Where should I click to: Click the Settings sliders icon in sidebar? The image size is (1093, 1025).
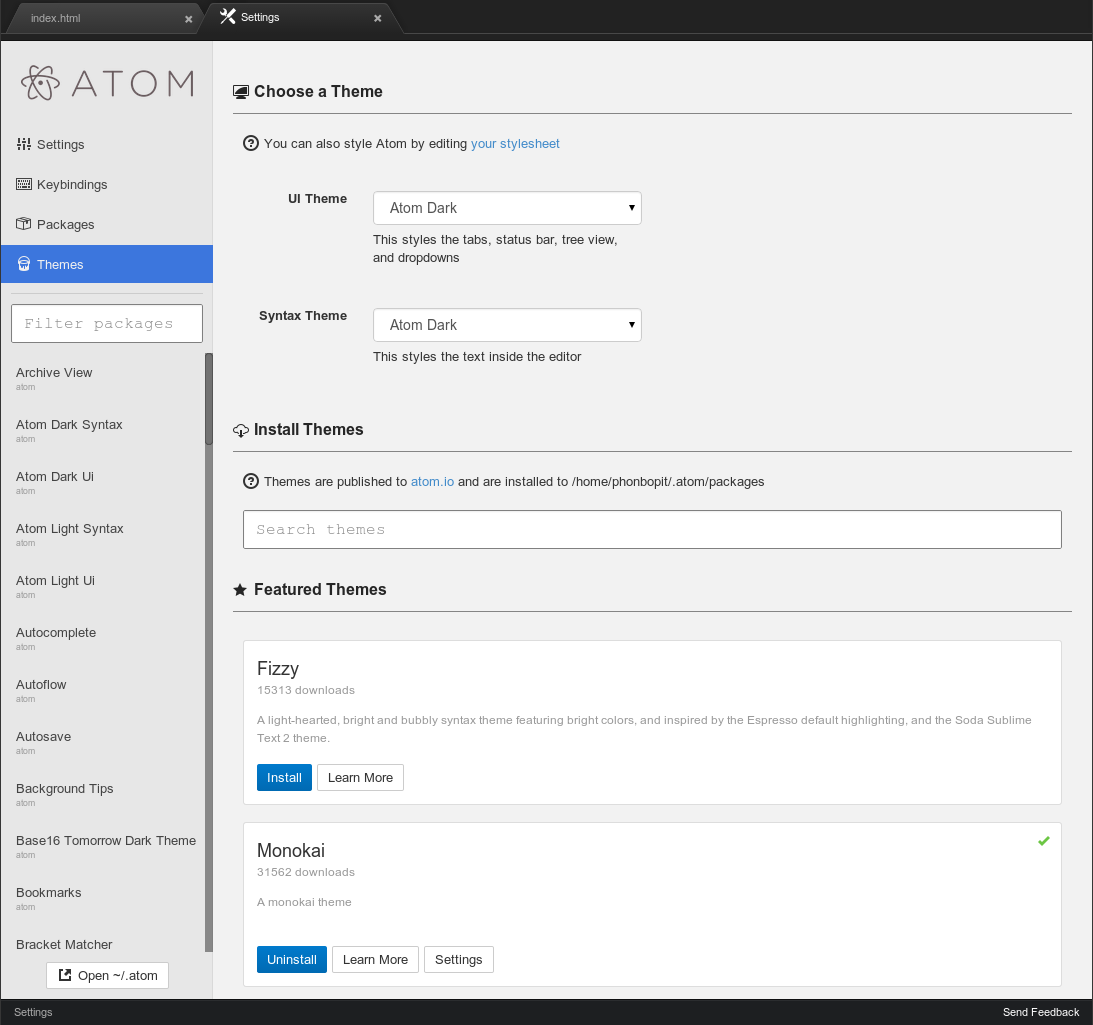(x=24, y=144)
